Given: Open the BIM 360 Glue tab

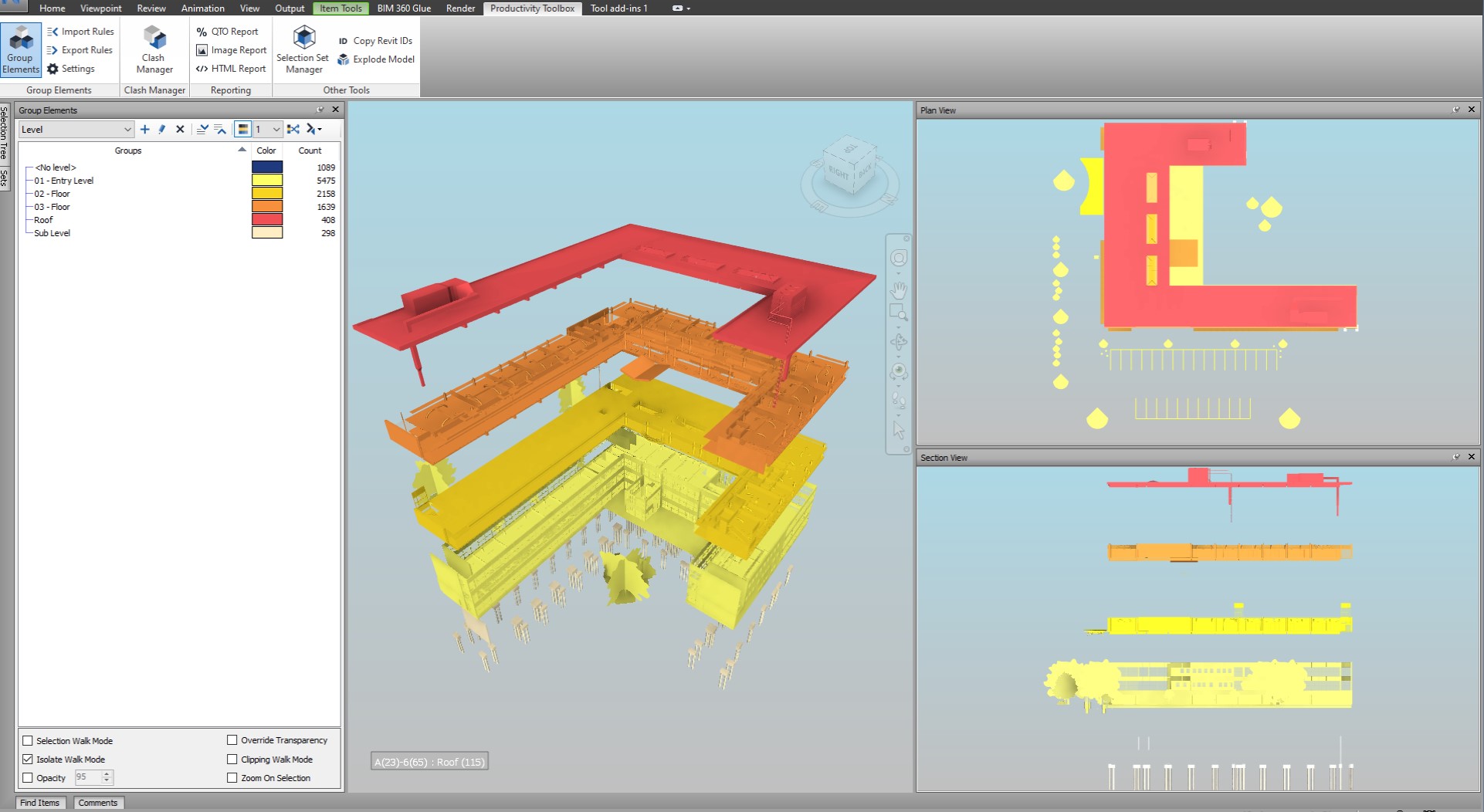Looking at the screenshot, I should [x=404, y=8].
